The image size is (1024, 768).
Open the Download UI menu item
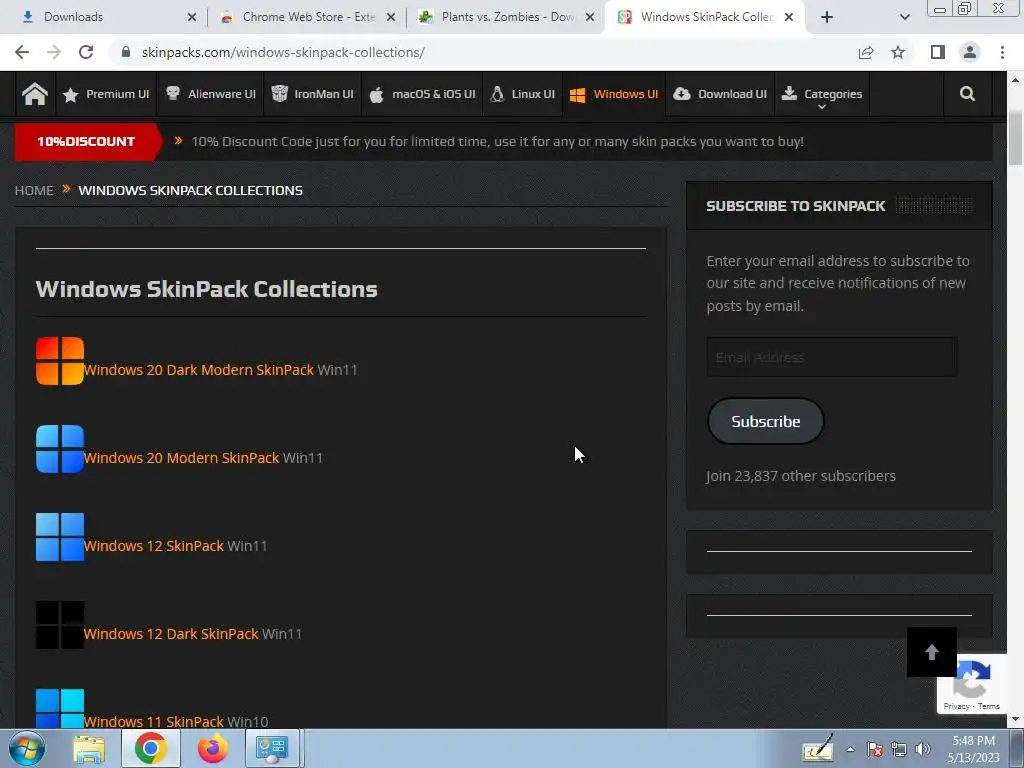coord(720,95)
